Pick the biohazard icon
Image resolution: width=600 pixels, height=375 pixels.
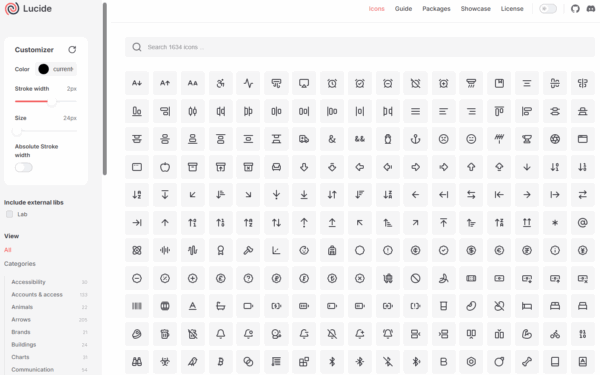(x=165, y=362)
